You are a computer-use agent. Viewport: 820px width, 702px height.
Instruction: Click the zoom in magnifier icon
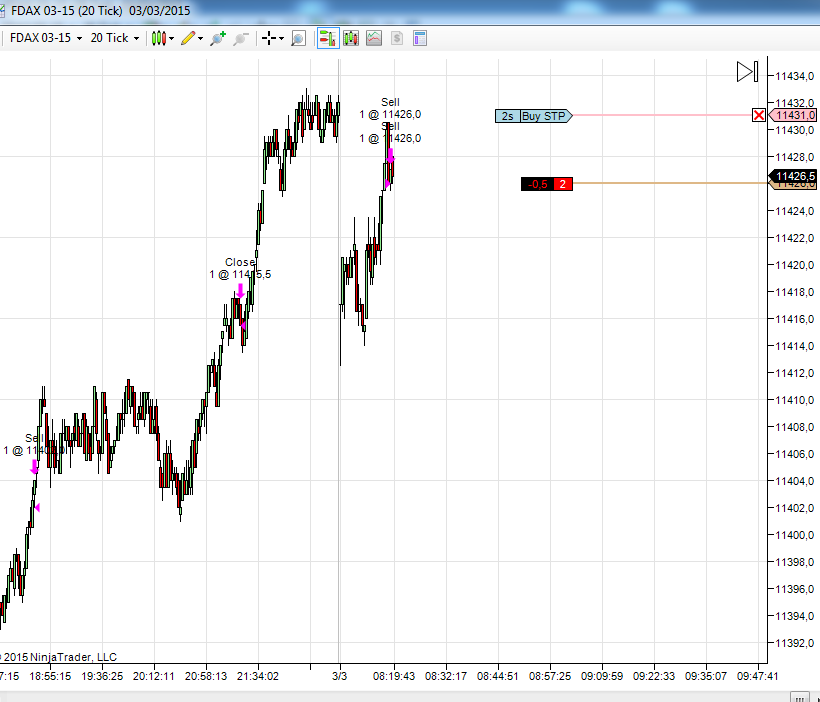coord(218,38)
